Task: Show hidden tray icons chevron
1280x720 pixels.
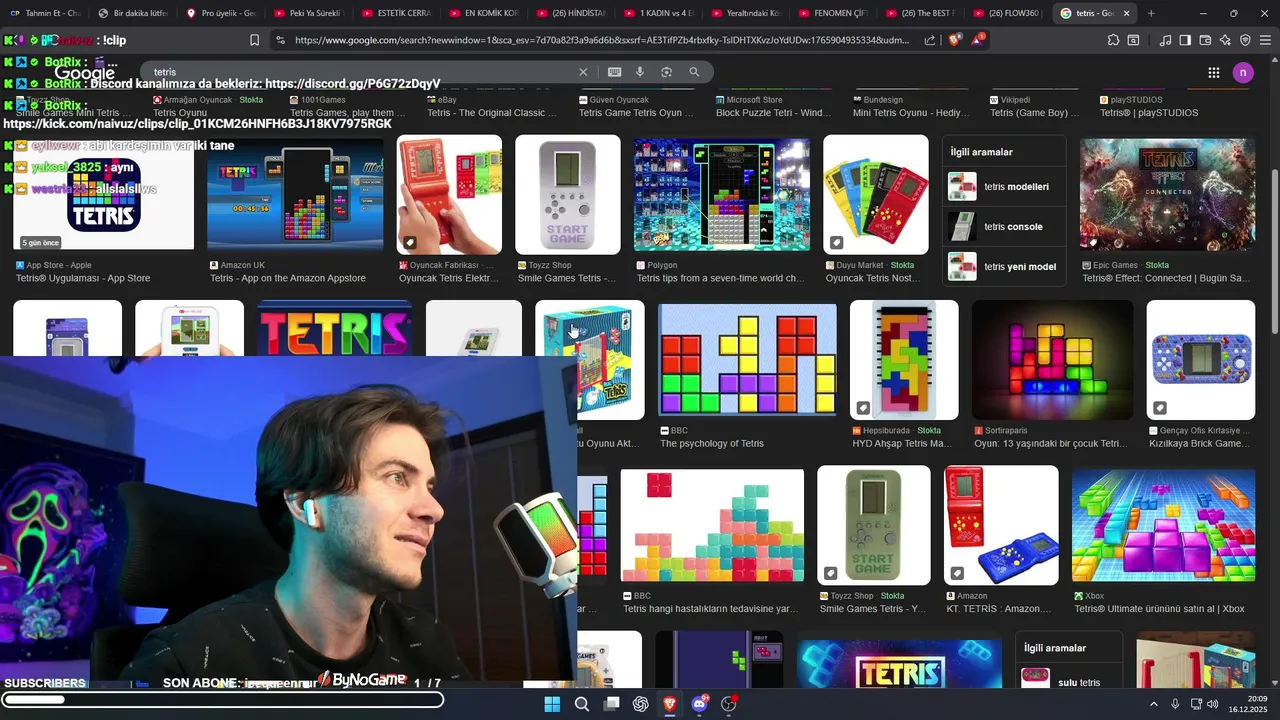Action: point(1153,704)
